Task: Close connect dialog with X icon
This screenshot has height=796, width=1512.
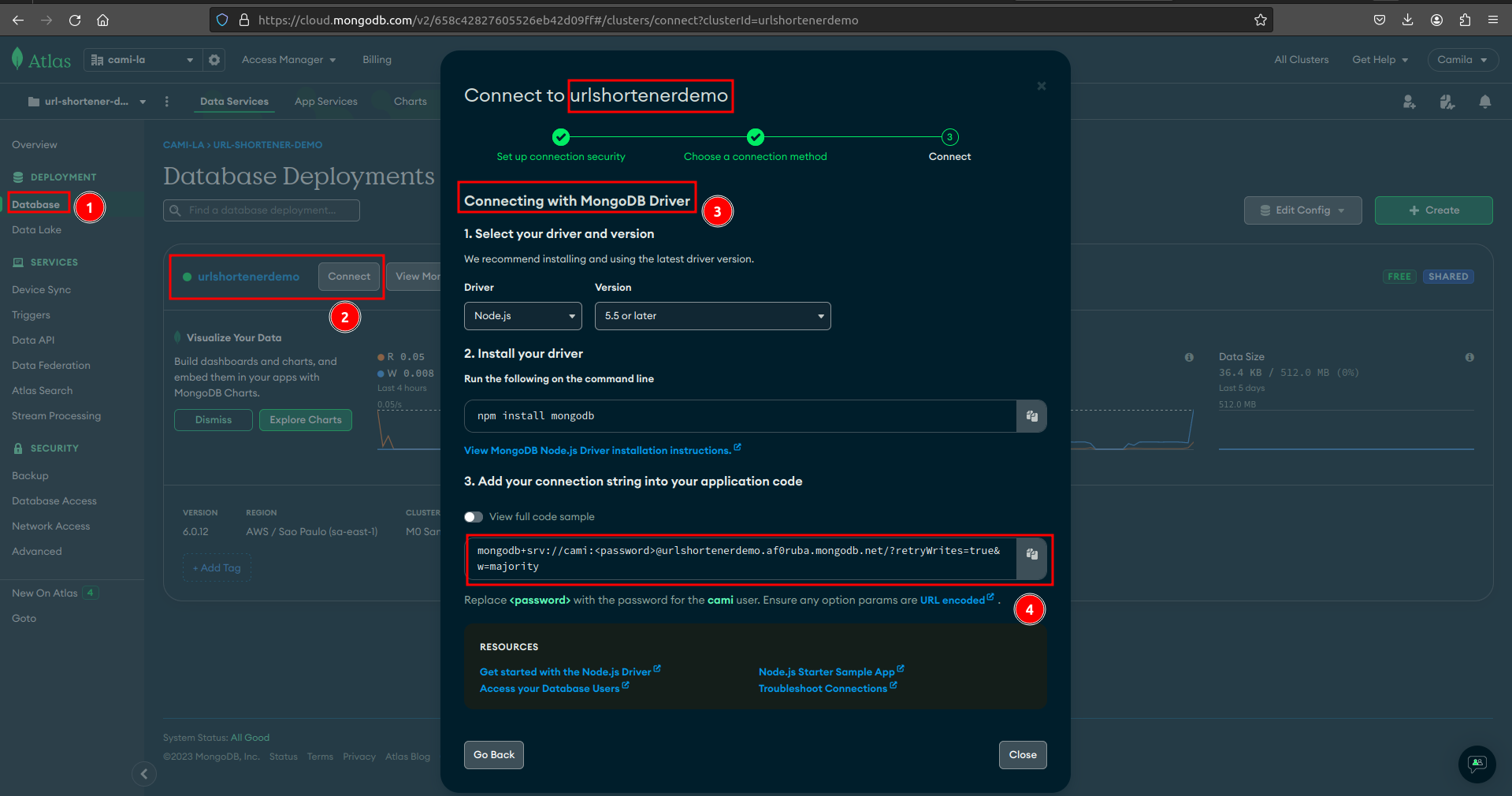Action: 1042,86
